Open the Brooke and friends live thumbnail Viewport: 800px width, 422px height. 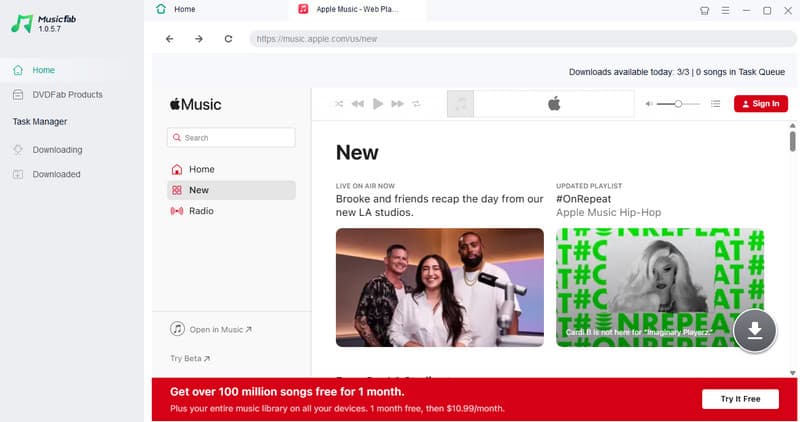[440, 287]
